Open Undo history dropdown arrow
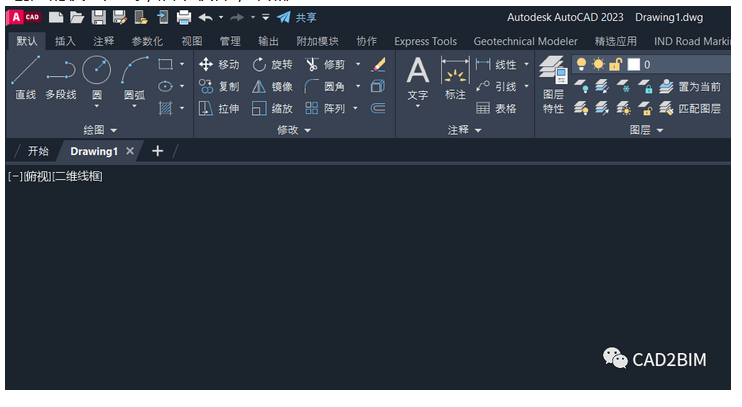Image resolution: width=742 pixels, height=407 pixels. tap(221, 18)
